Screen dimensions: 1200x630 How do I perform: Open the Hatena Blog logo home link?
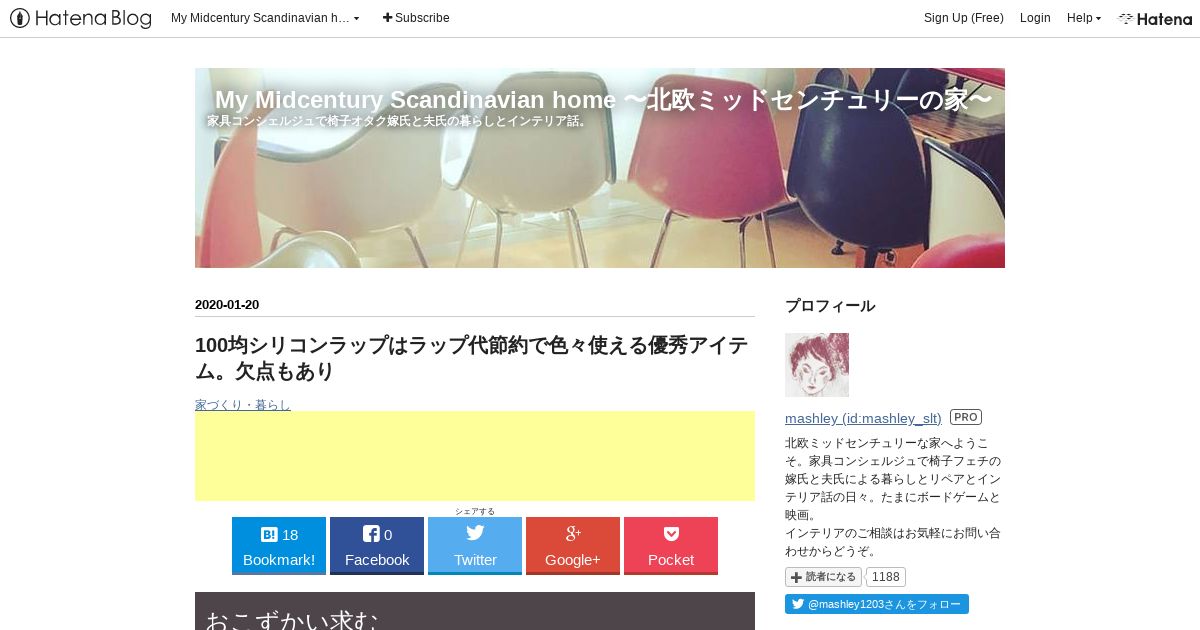tap(81, 18)
